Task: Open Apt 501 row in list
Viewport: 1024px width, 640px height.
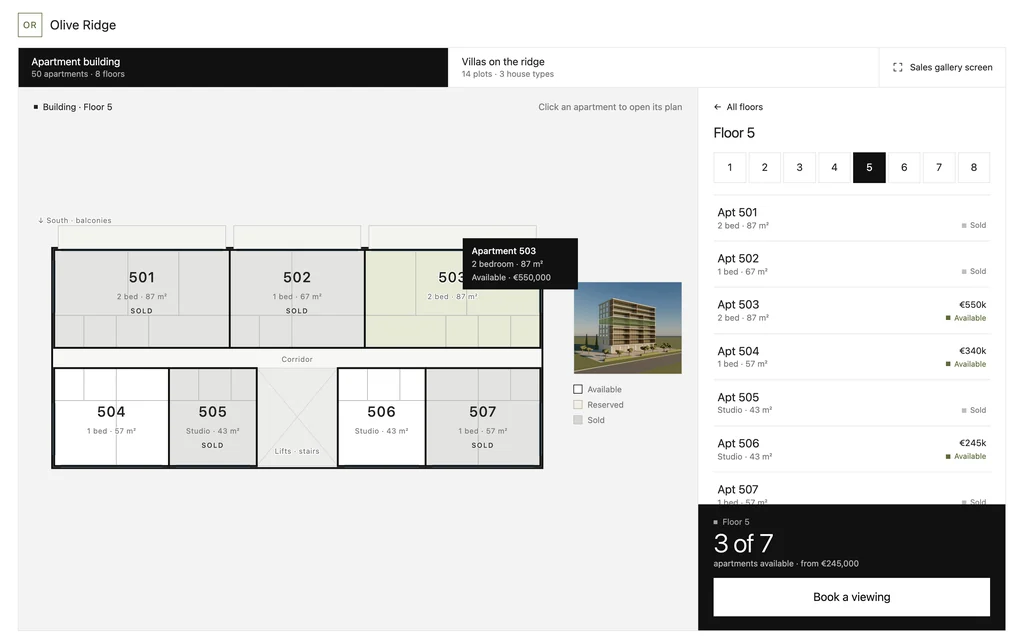Action: tap(852, 218)
